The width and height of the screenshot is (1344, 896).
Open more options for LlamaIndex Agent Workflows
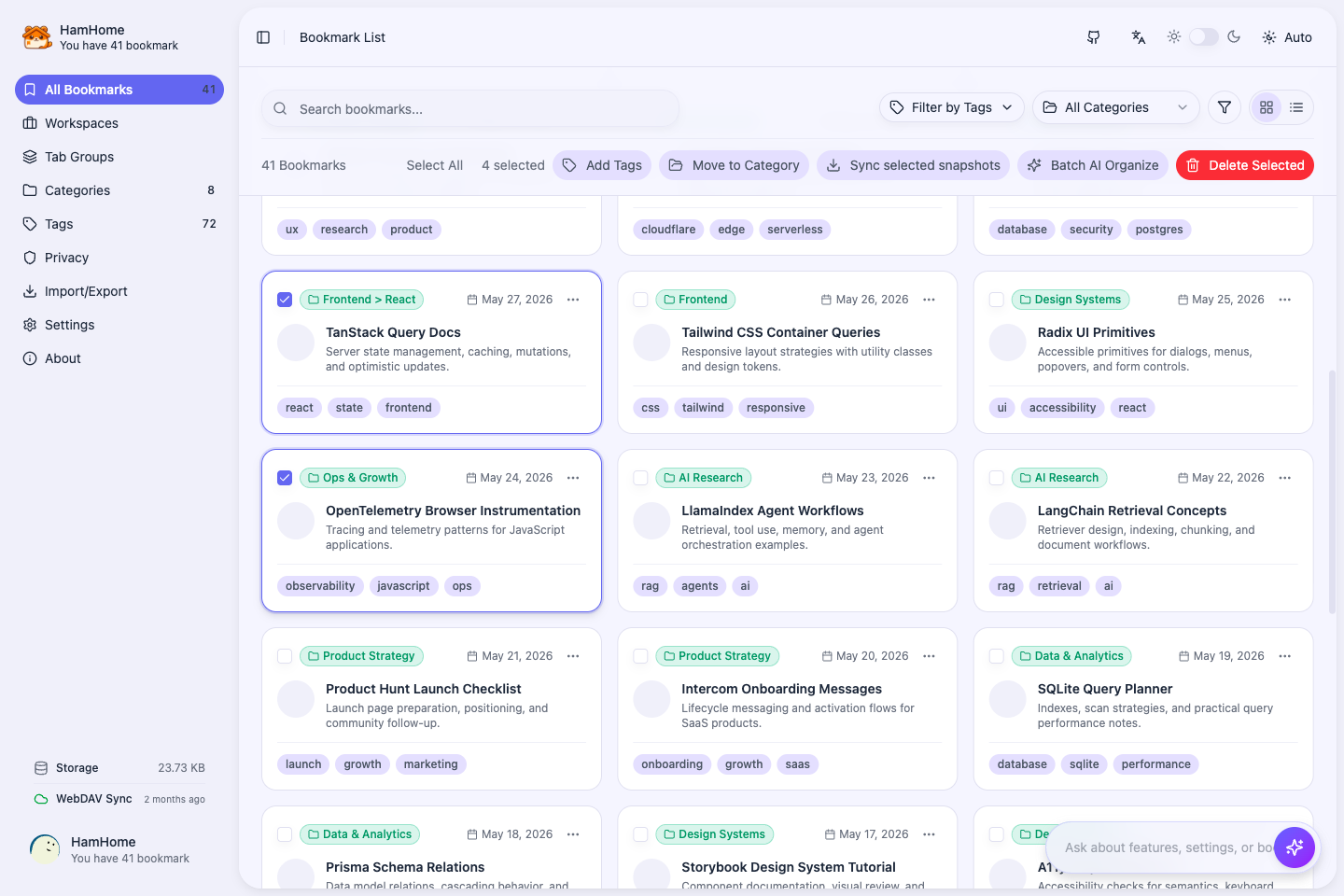[x=929, y=478]
